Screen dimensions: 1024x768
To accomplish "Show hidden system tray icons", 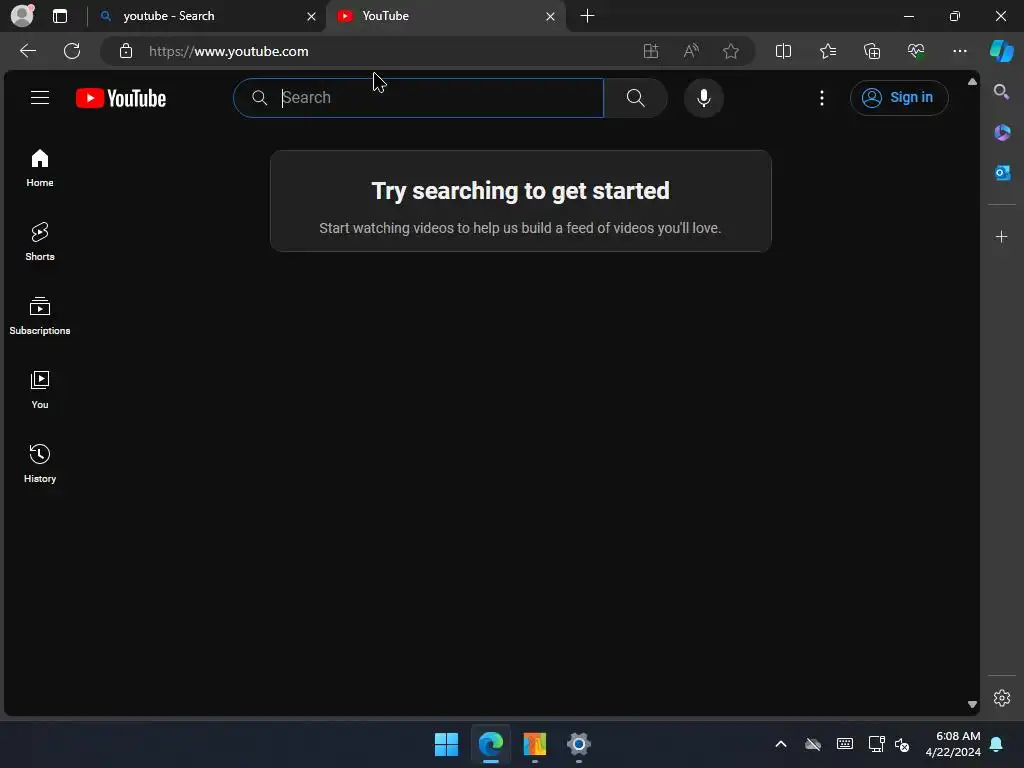I will tap(780, 744).
